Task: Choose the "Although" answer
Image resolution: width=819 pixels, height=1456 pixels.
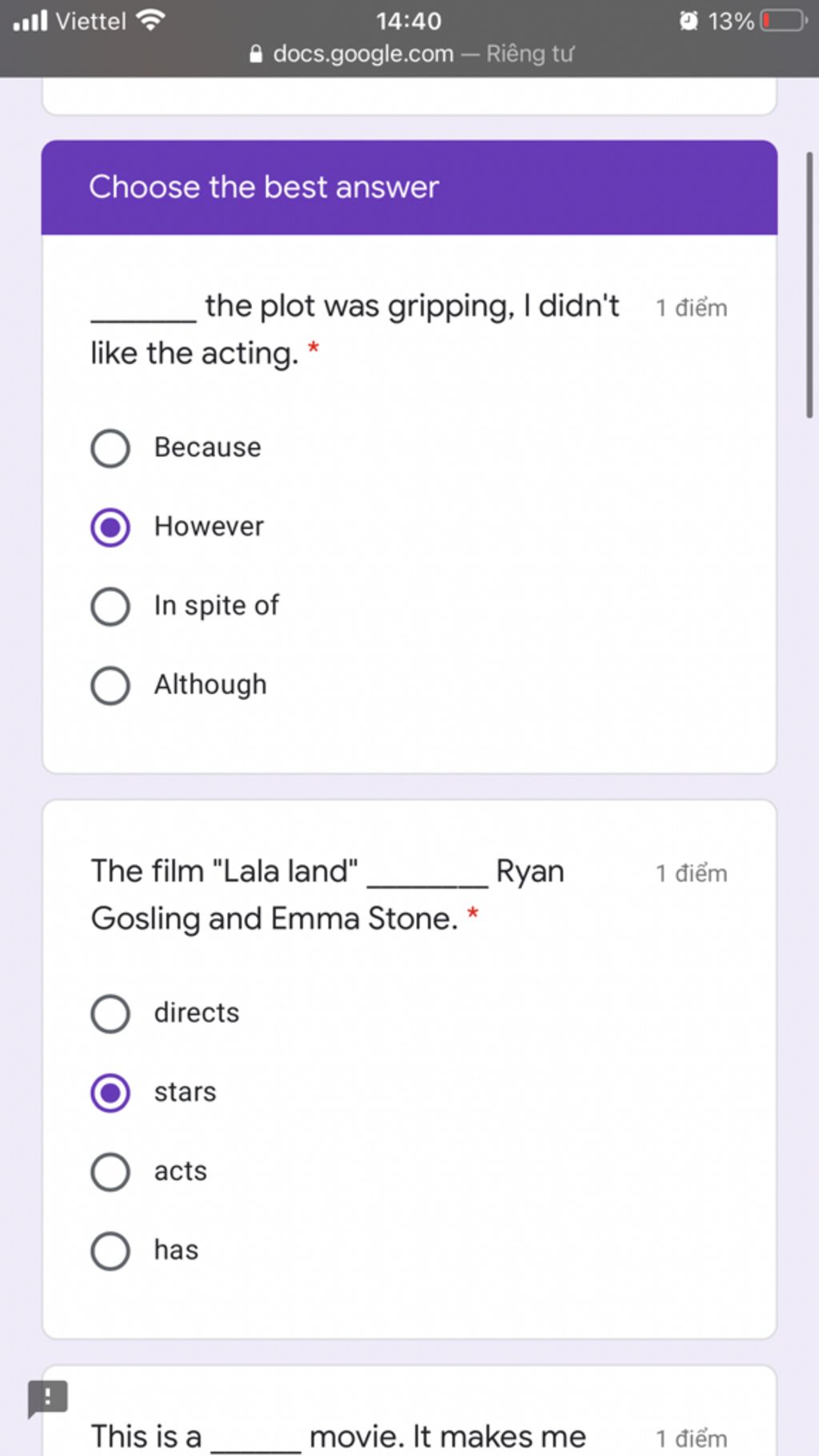Action: (110, 686)
